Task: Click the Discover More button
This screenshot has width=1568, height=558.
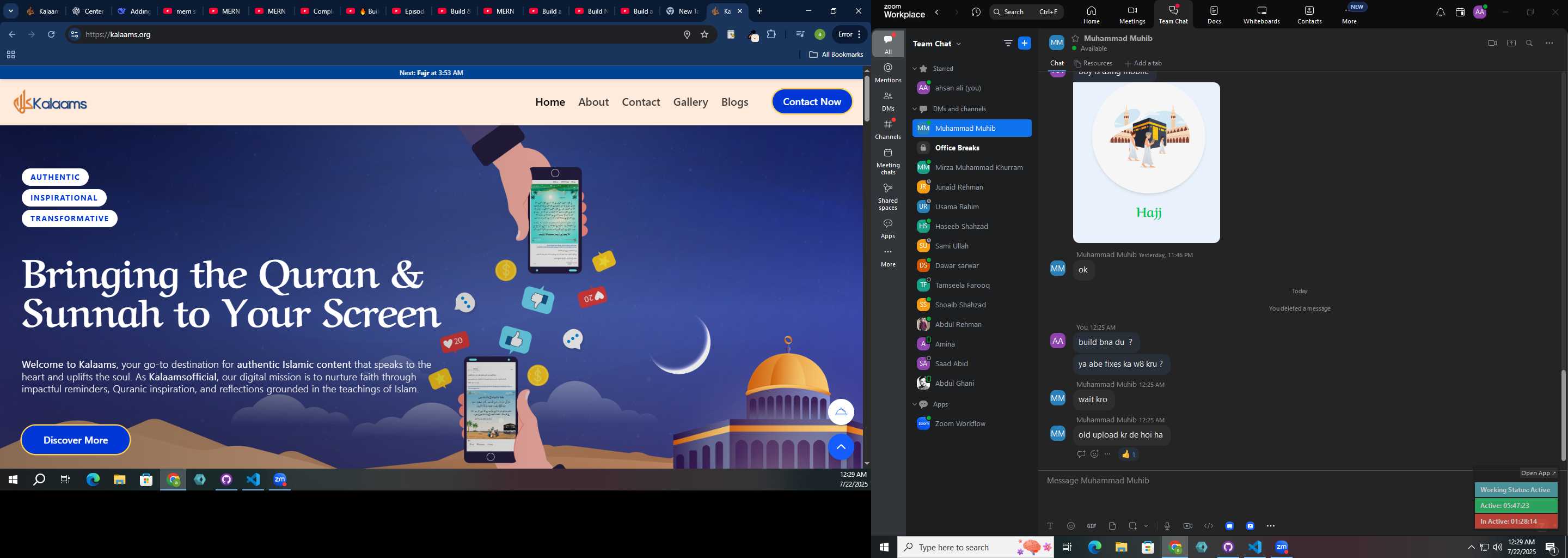Action: click(76, 440)
